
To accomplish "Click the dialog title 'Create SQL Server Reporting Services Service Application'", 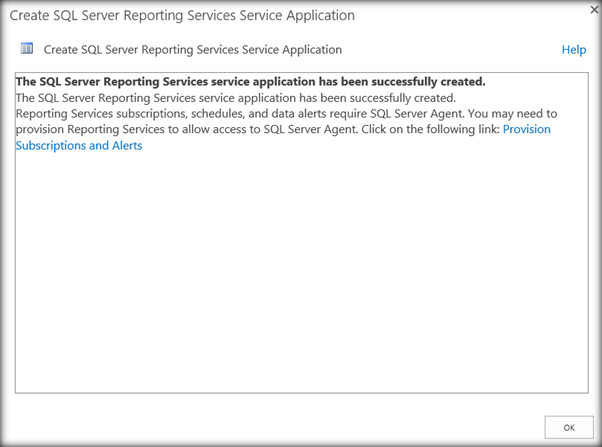I will click(x=182, y=15).
